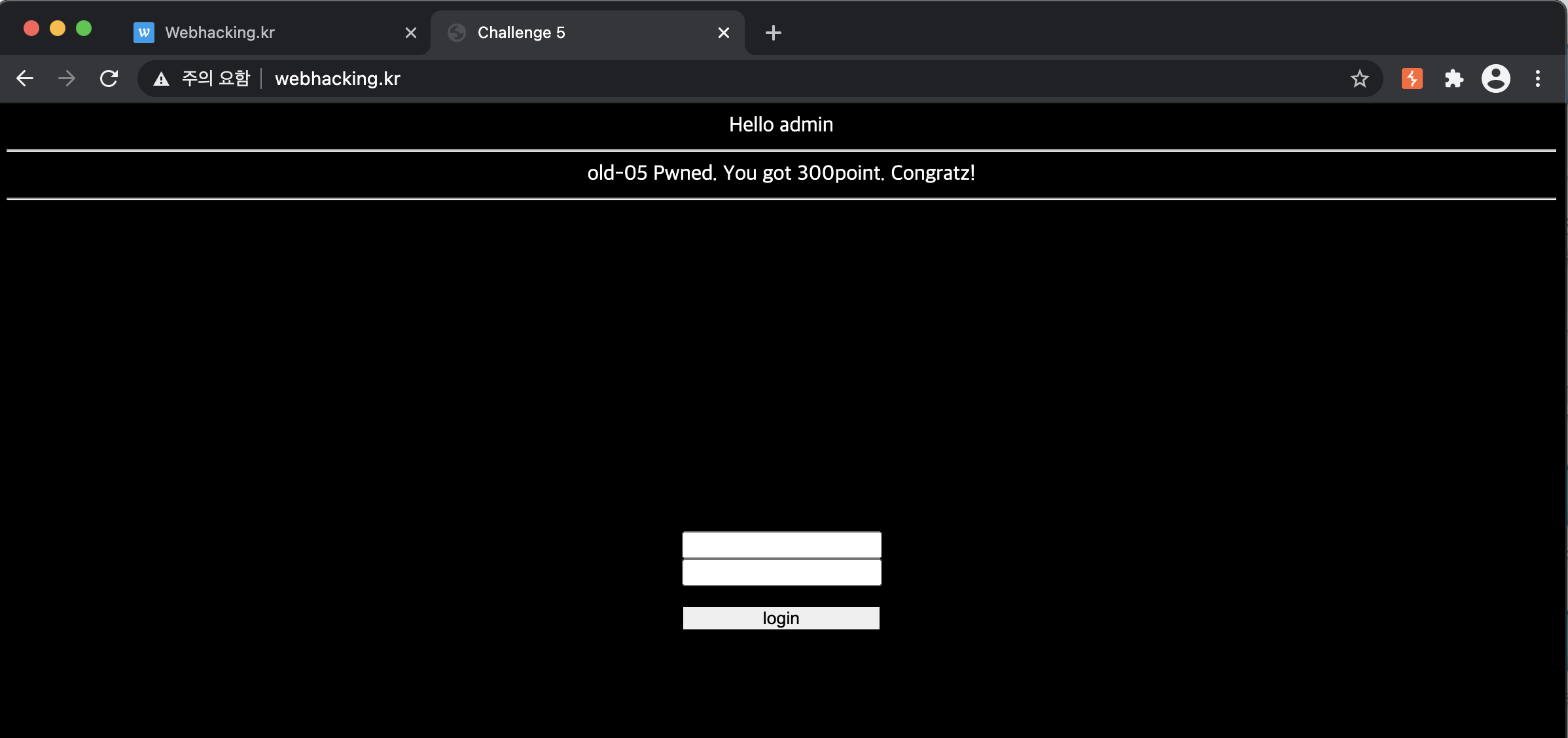Click the not-secure warning triangle icon

161,79
